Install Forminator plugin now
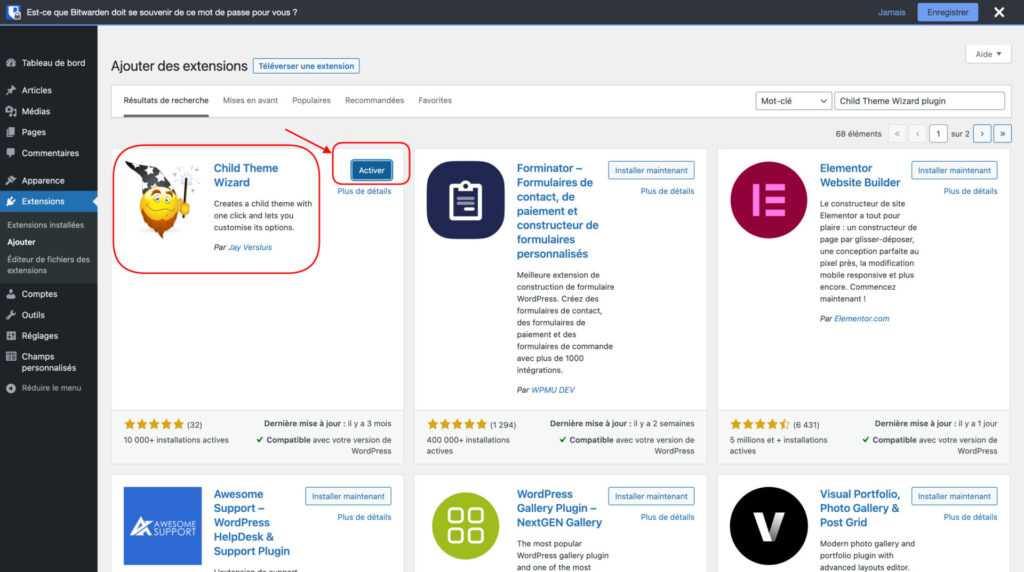This screenshot has height=572, width=1024. (x=651, y=170)
